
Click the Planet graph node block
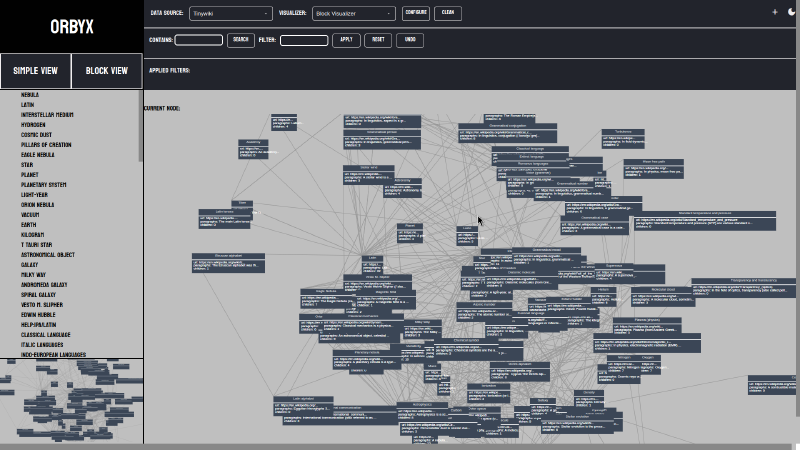[x=410, y=233]
